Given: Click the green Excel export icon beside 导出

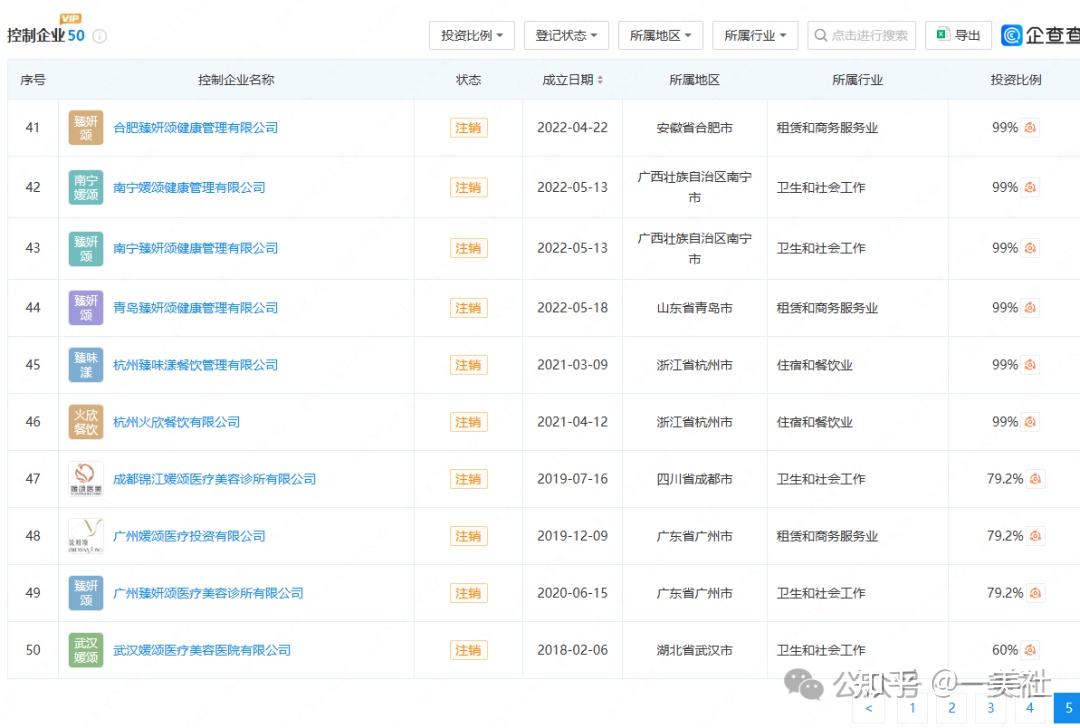Looking at the screenshot, I should coord(944,35).
